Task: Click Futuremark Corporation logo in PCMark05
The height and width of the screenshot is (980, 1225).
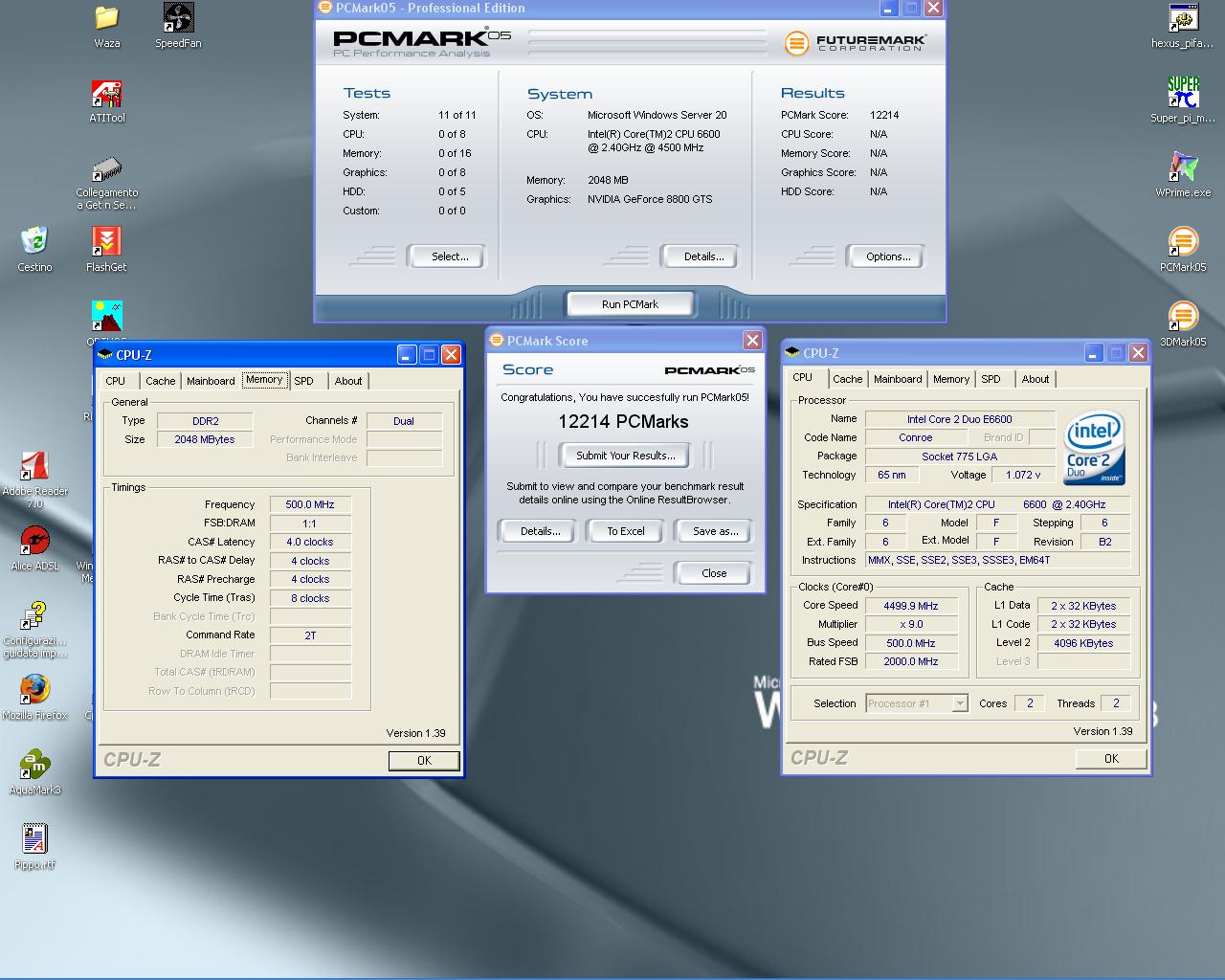Action: click(x=855, y=43)
